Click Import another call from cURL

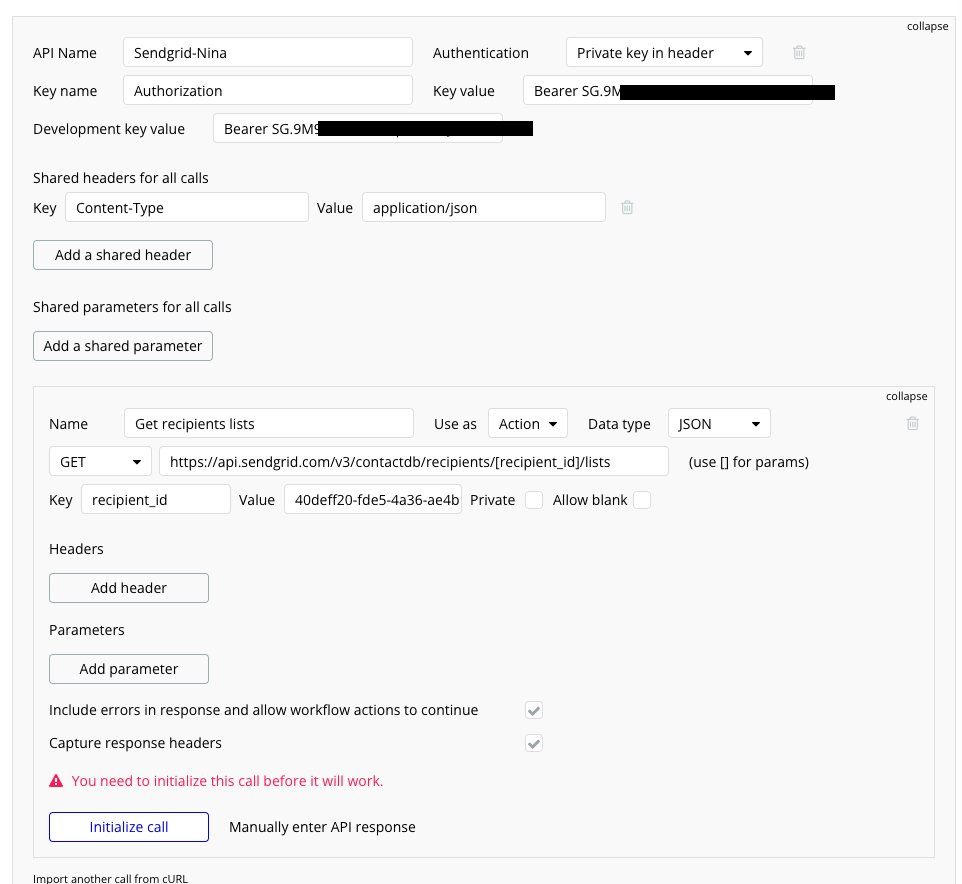click(110, 878)
